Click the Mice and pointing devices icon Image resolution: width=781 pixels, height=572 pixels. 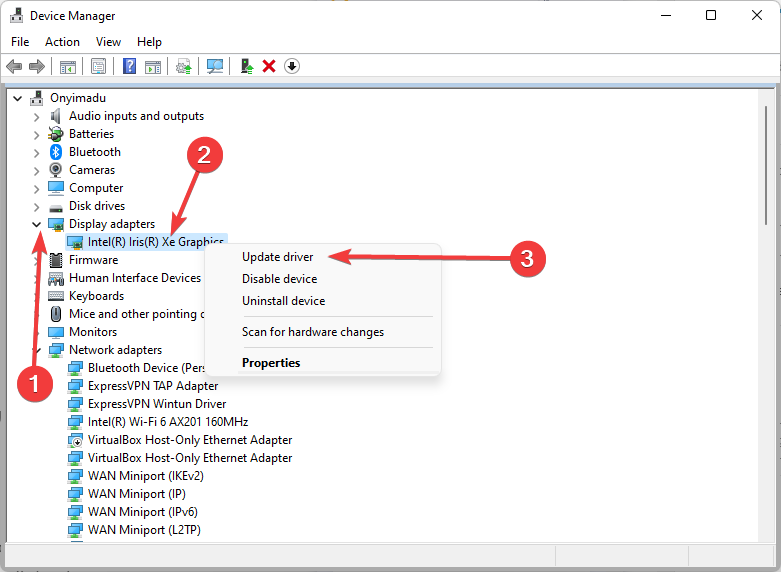[56, 314]
